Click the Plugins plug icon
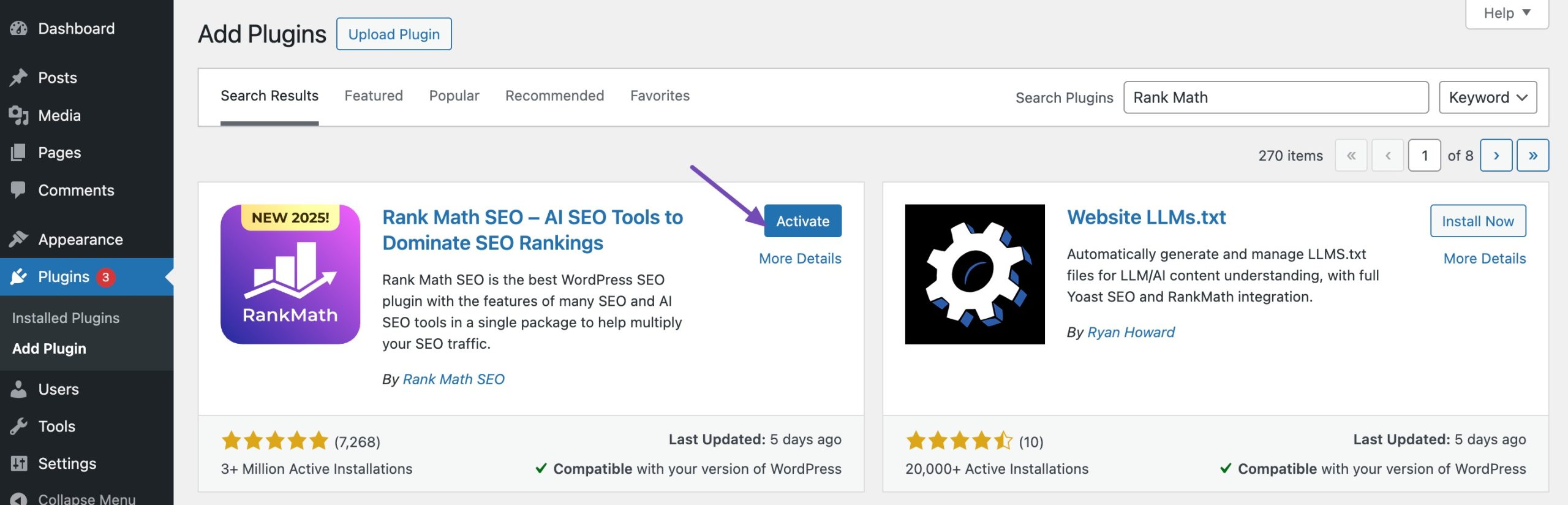This screenshot has height=505, width=1568. tap(19, 276)
